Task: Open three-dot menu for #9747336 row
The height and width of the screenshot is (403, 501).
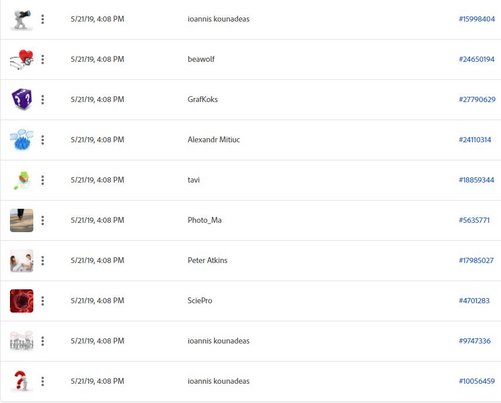Action: point(43,341)
